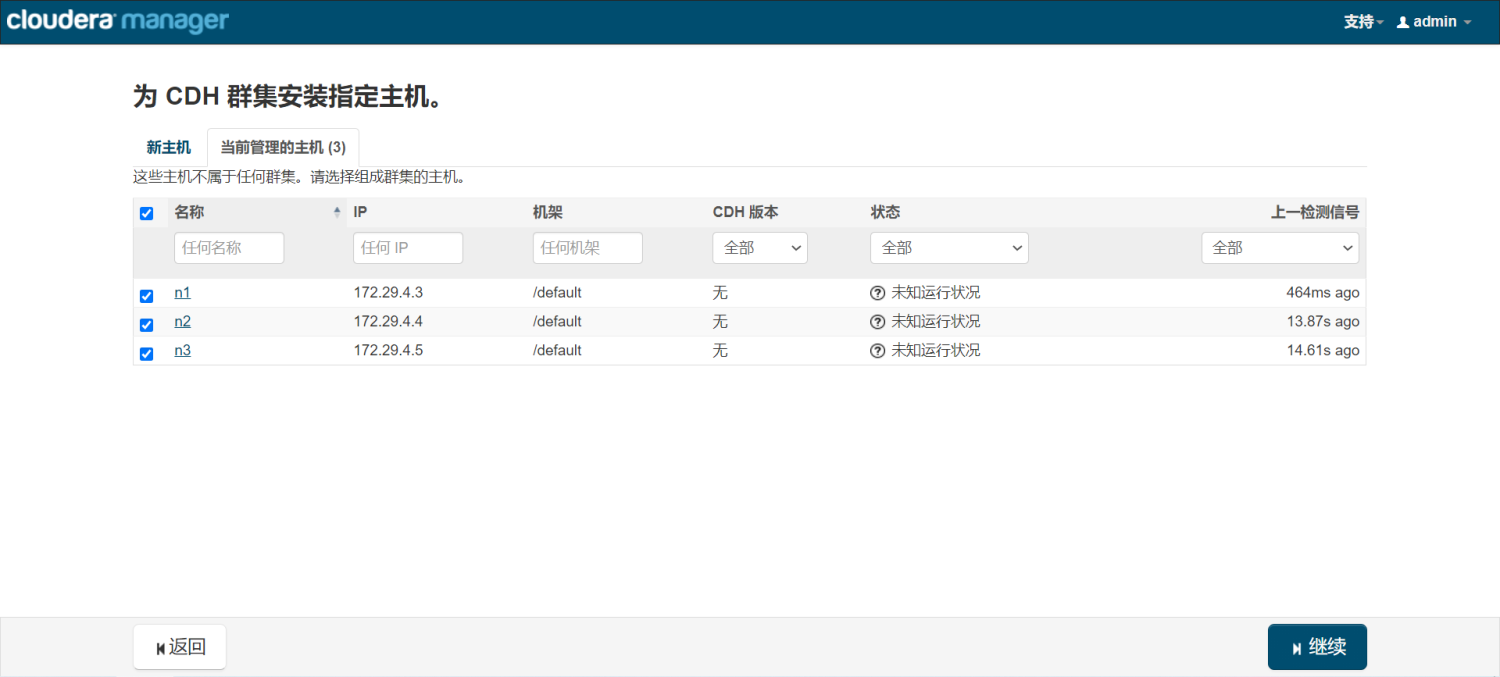Screen dimensions: 1500x677
Task: Switch to the 新主机 tab
Action: pyautogui.click(x=169, y=147)
